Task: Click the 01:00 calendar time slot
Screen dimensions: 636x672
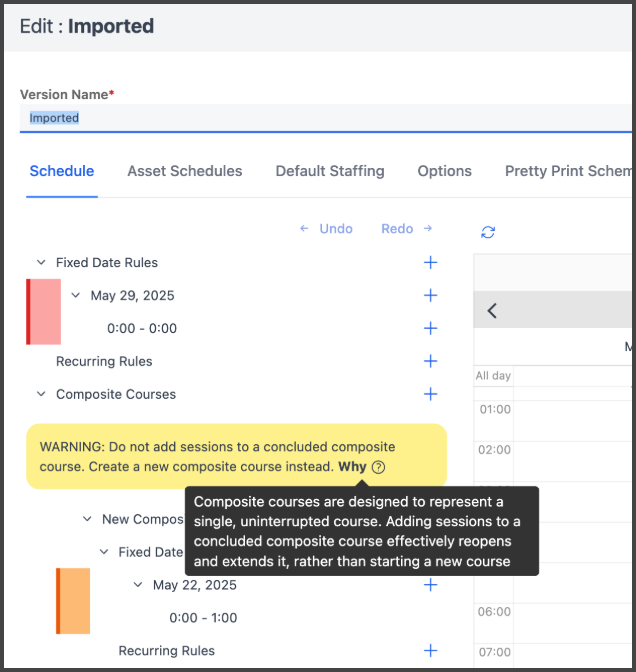Action: click(x=573, y=421)
